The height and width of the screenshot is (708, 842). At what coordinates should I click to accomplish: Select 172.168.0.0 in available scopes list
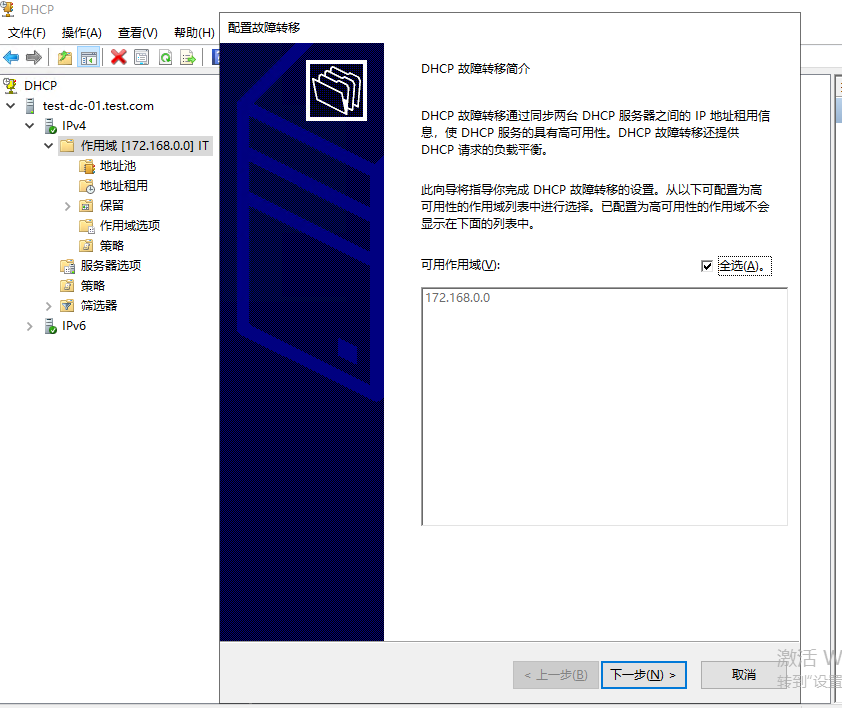coord(458,298)
